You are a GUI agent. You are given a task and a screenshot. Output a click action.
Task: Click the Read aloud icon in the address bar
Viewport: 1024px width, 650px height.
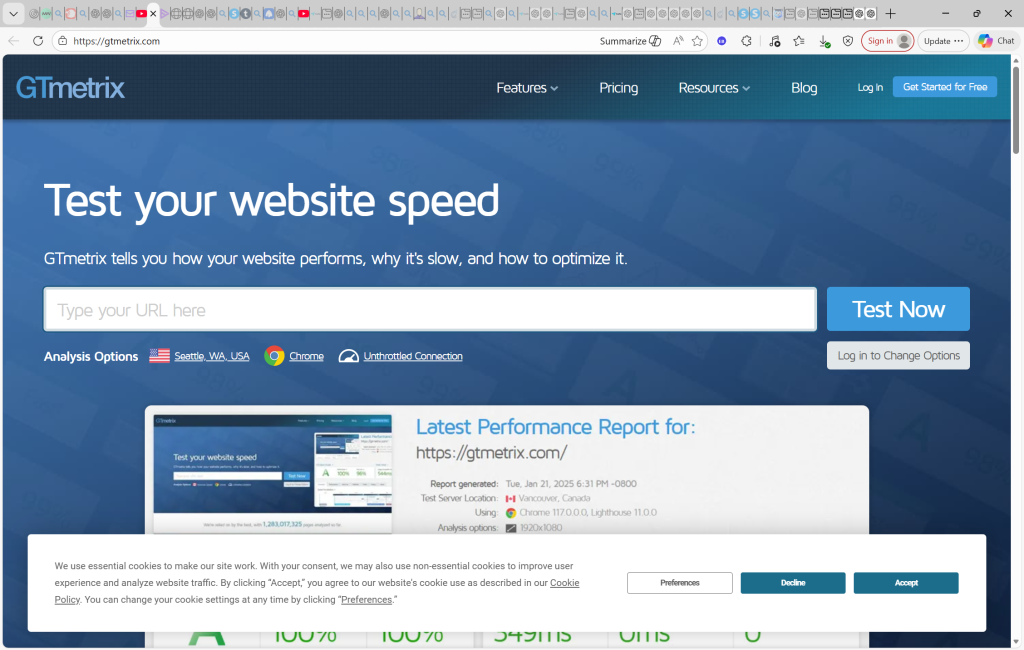point(679,41)
